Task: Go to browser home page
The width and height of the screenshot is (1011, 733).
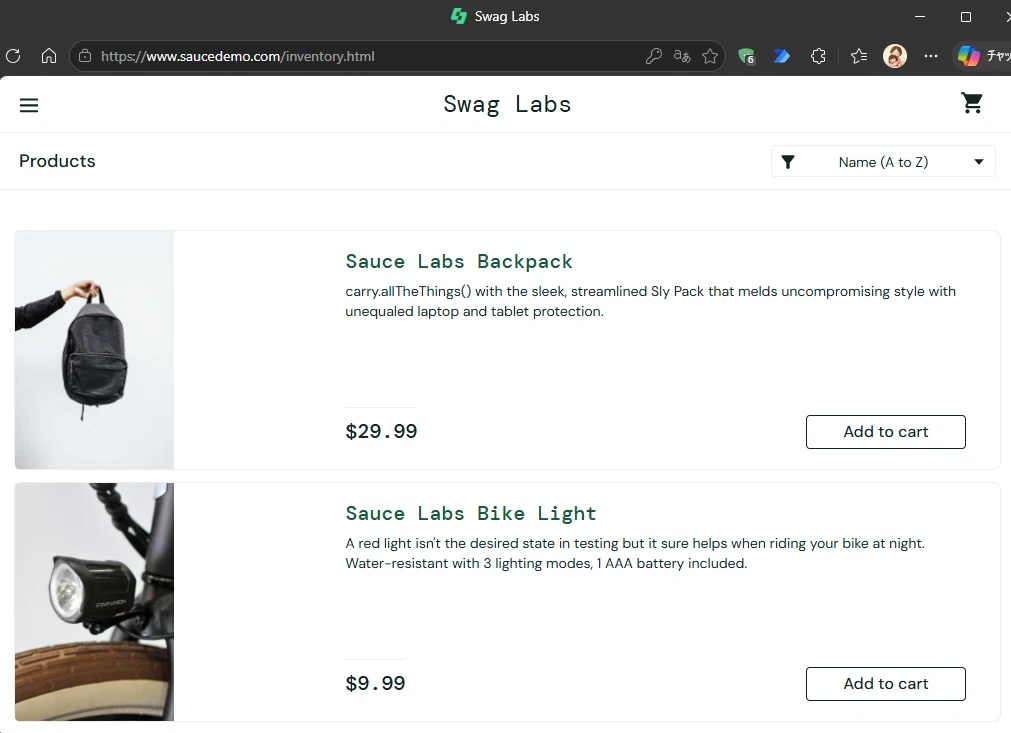Action: [49, 56]
